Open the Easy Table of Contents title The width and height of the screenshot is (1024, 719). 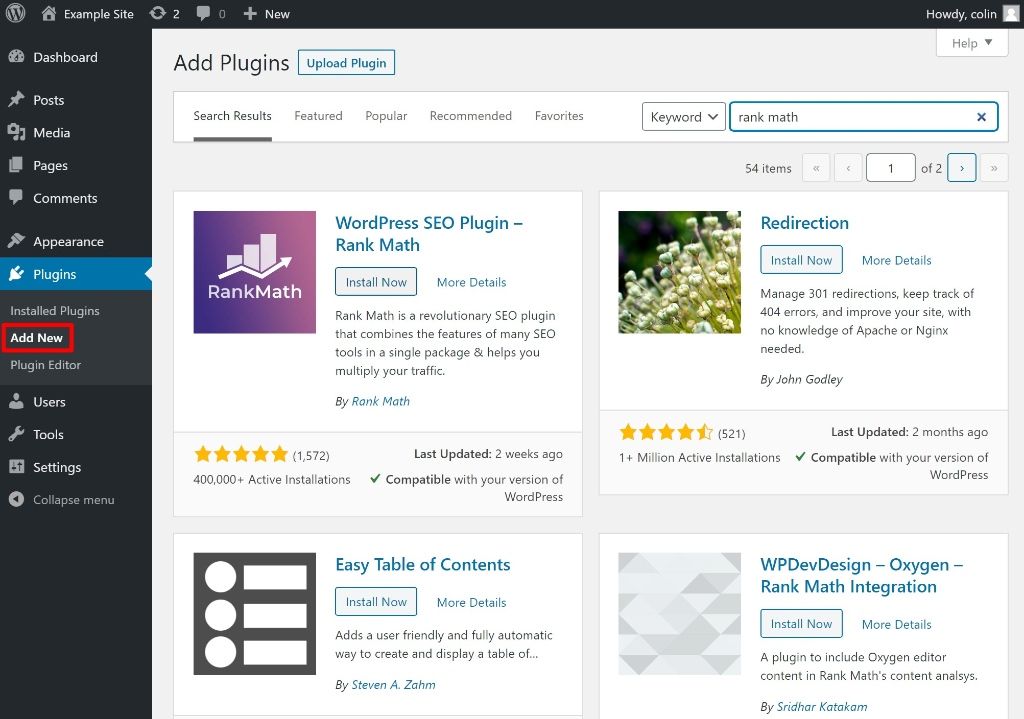click(423, 564)
